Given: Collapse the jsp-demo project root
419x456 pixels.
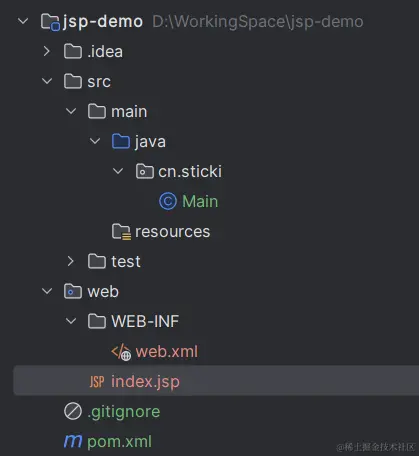Looking at the screenshot, I should (23, 21).
